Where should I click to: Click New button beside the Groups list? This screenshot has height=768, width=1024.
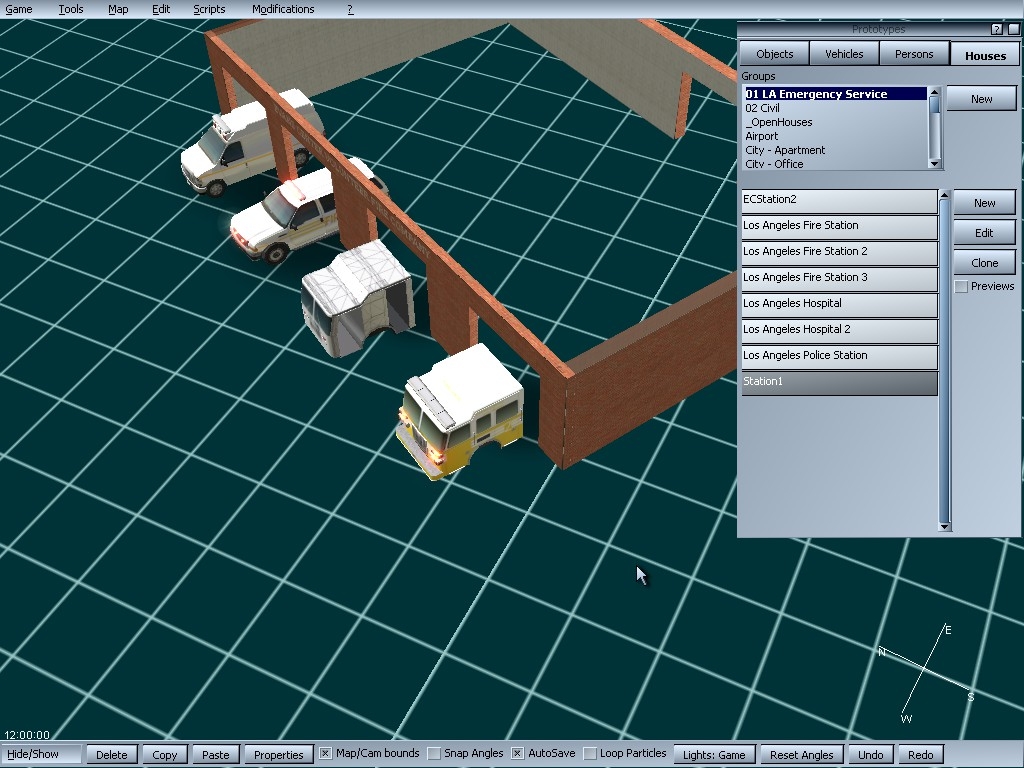[982, 99]
